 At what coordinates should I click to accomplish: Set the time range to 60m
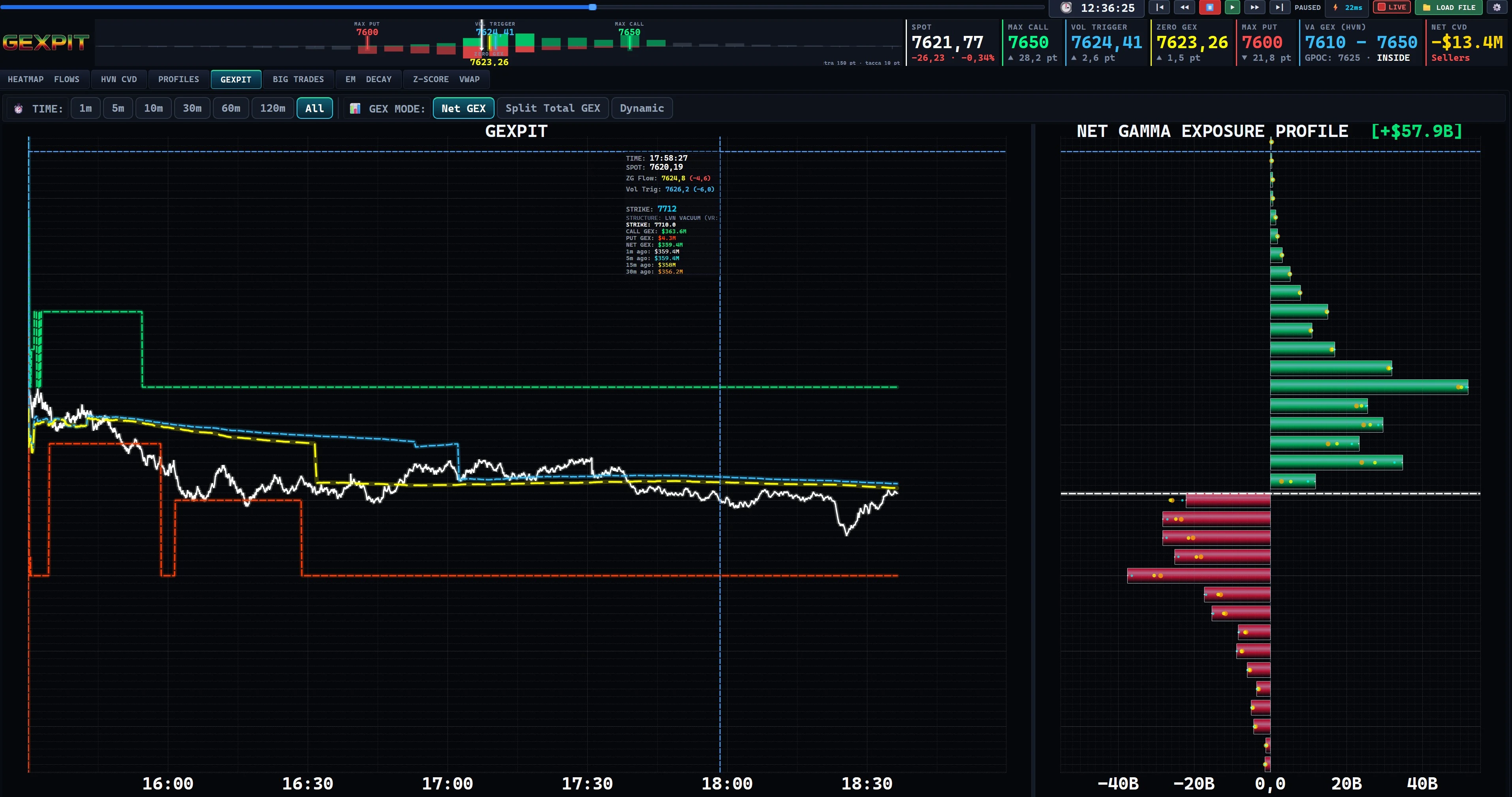[x=231, y=109]
